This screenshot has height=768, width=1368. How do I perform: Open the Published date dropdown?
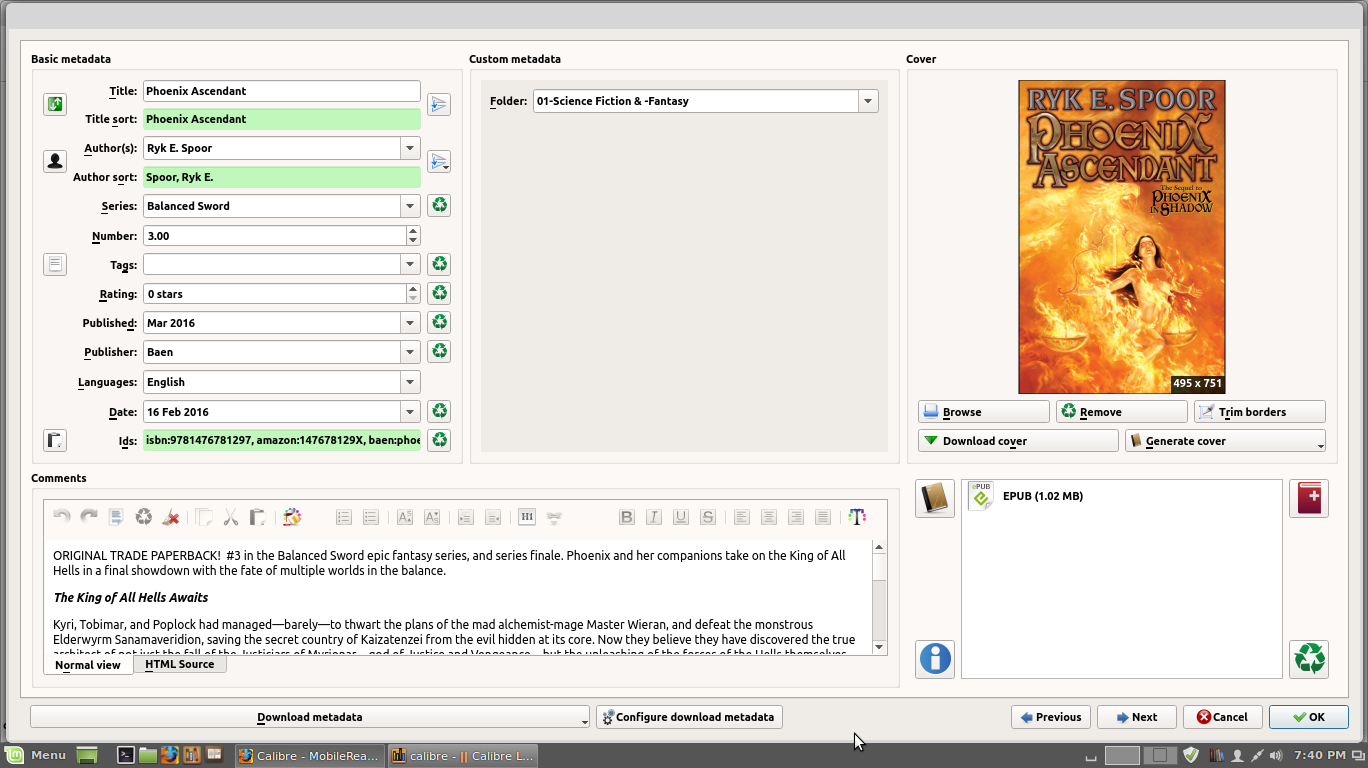tap(410, 323)
